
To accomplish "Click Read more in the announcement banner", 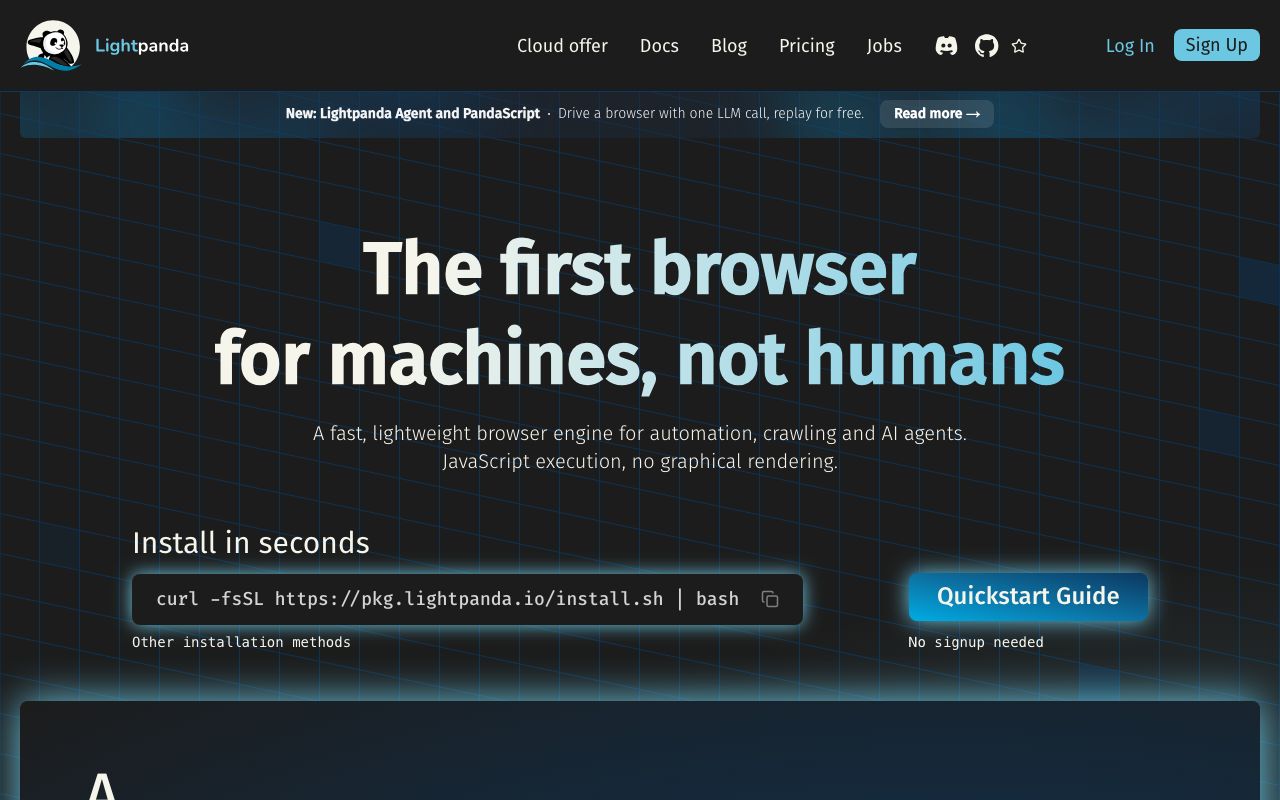I will click(x=937, y=114).
